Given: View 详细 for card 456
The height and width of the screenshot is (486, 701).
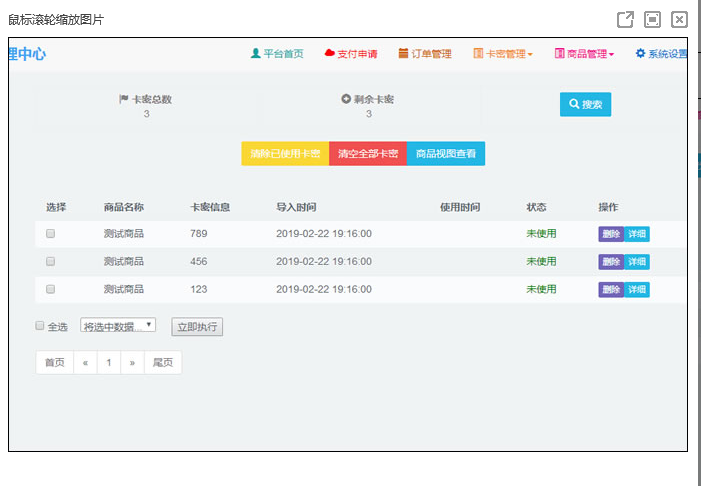Looking at the screenshot, I should tap(637, 262).
